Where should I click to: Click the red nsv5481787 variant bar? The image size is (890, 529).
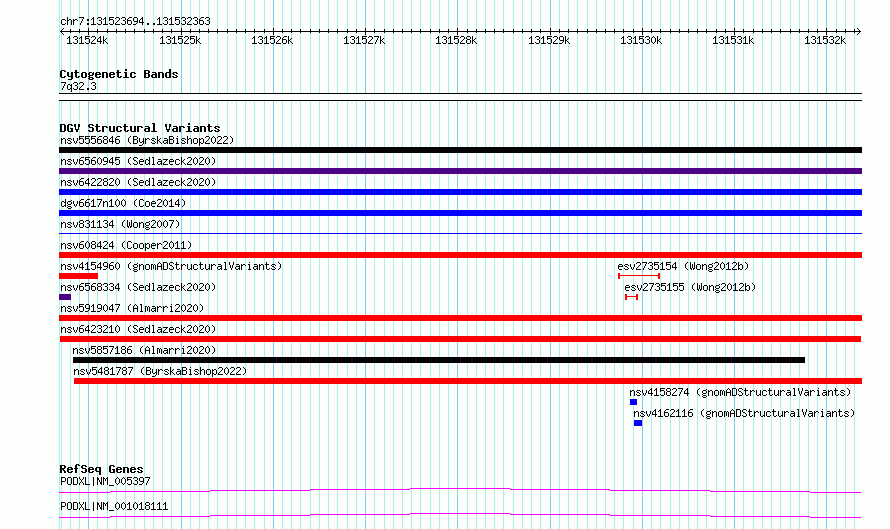468,381
